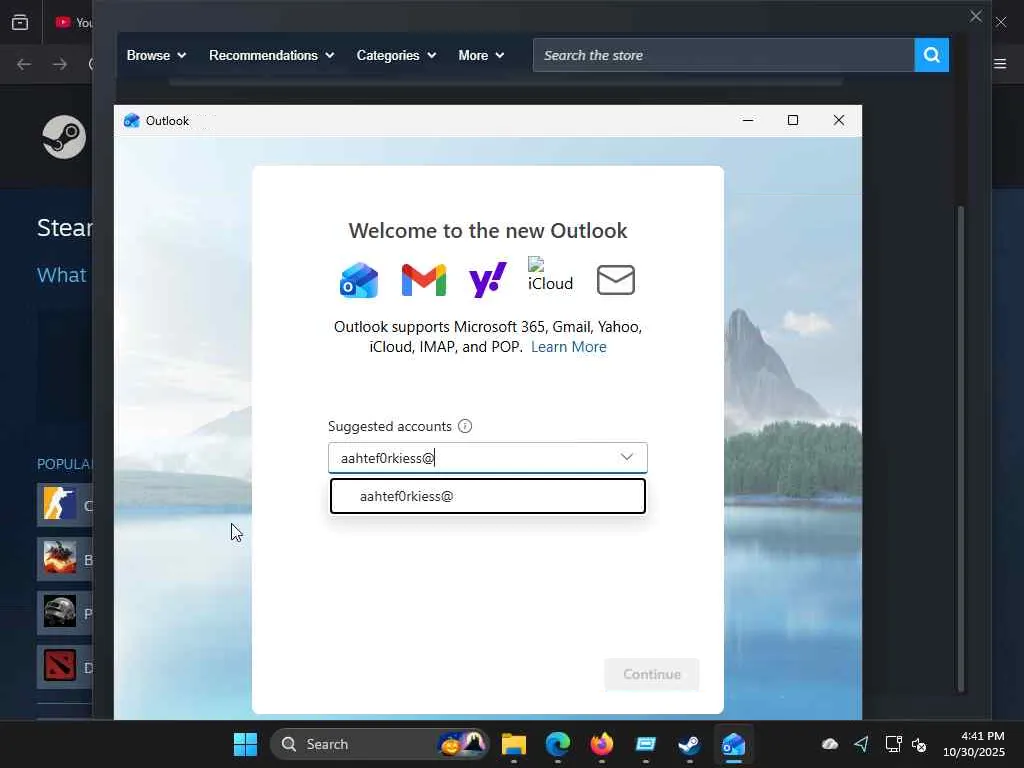1024x768 pixels.
Task: Minimize the Outlook window
Action: [x=748, y=120]
